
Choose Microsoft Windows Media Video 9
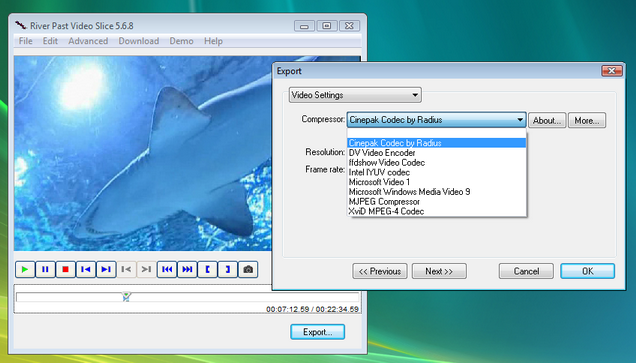coord(437,192)
